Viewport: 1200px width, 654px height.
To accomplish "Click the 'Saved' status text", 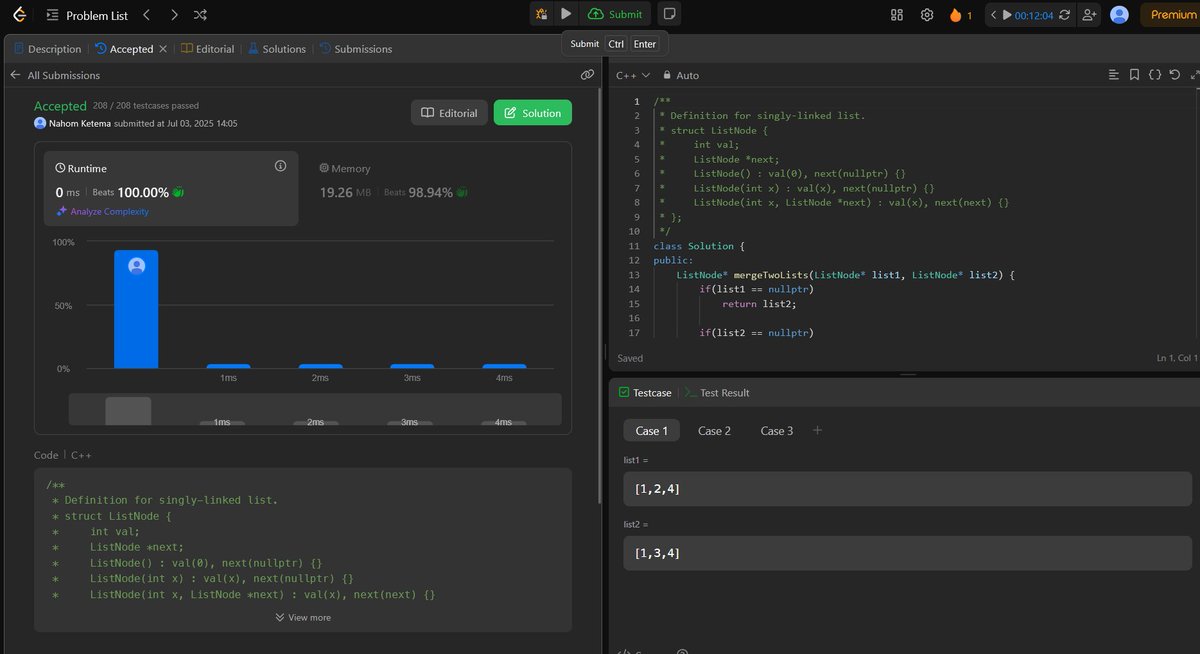I will pos(631,358).
